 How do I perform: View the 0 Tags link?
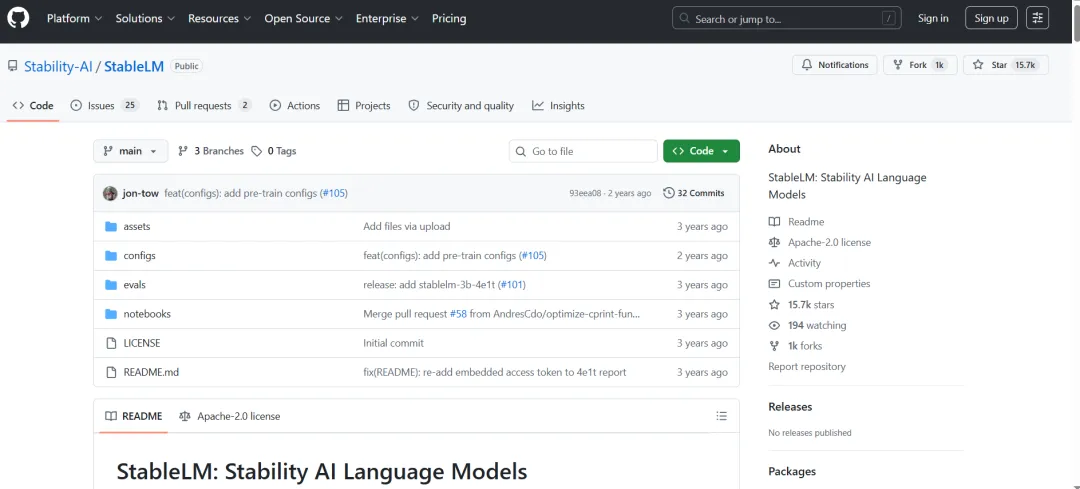pyautogui.click(x=274, y=151)
